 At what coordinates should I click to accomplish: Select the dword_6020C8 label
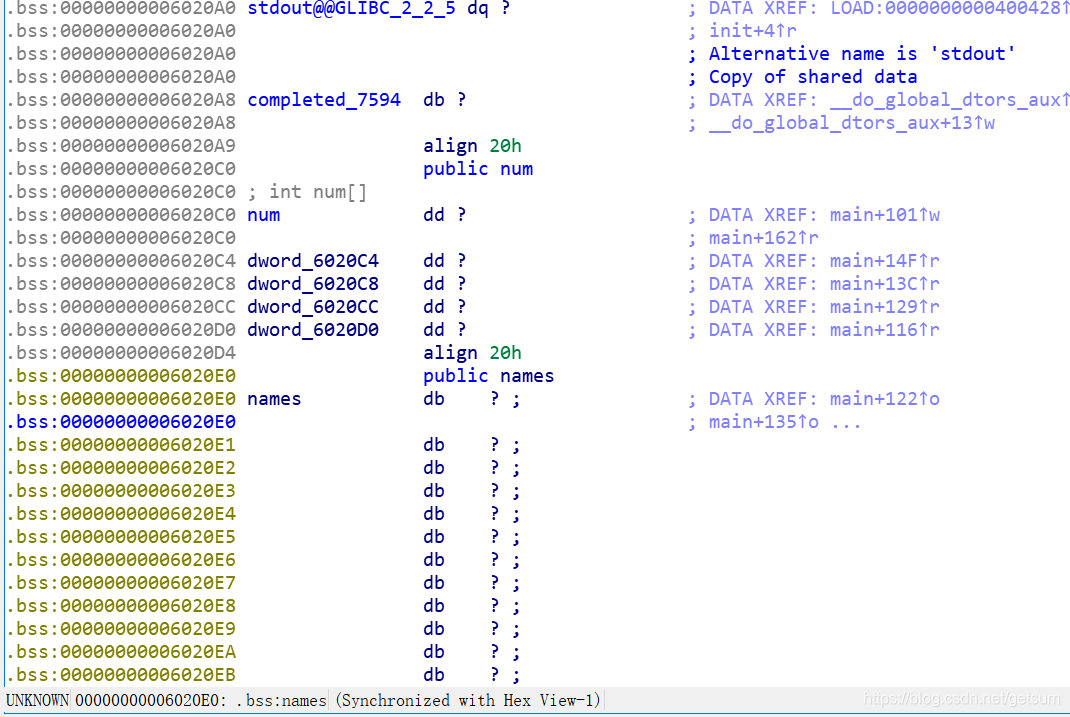[313, 284]
